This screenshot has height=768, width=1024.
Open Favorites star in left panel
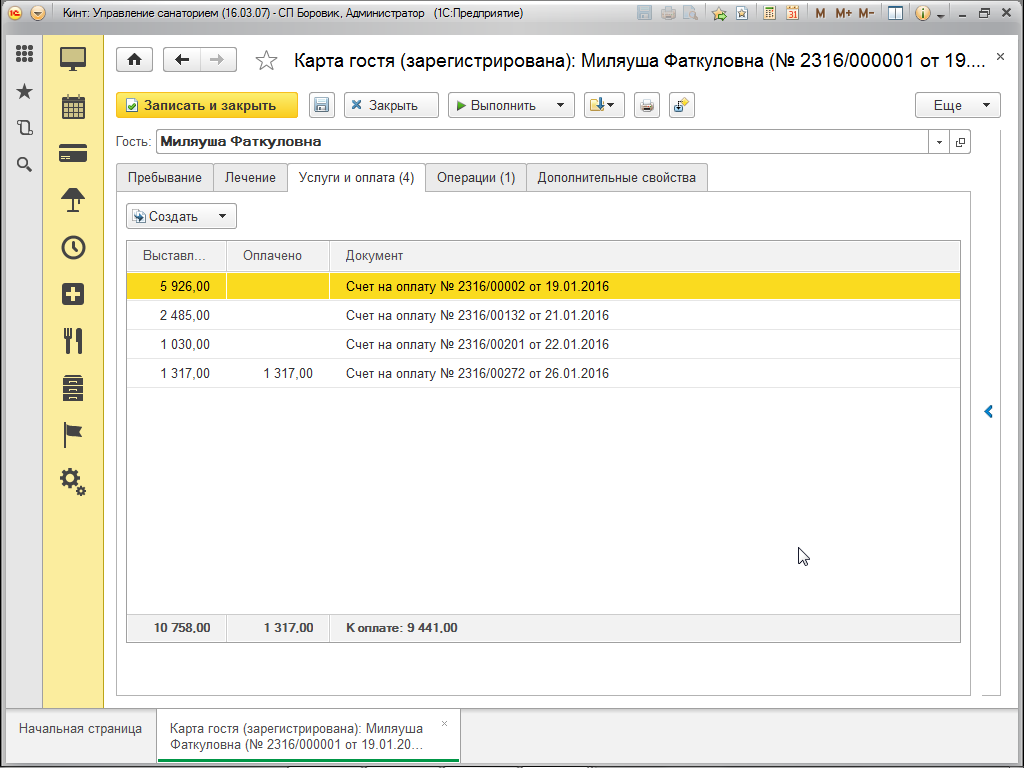tap(24, 91)
